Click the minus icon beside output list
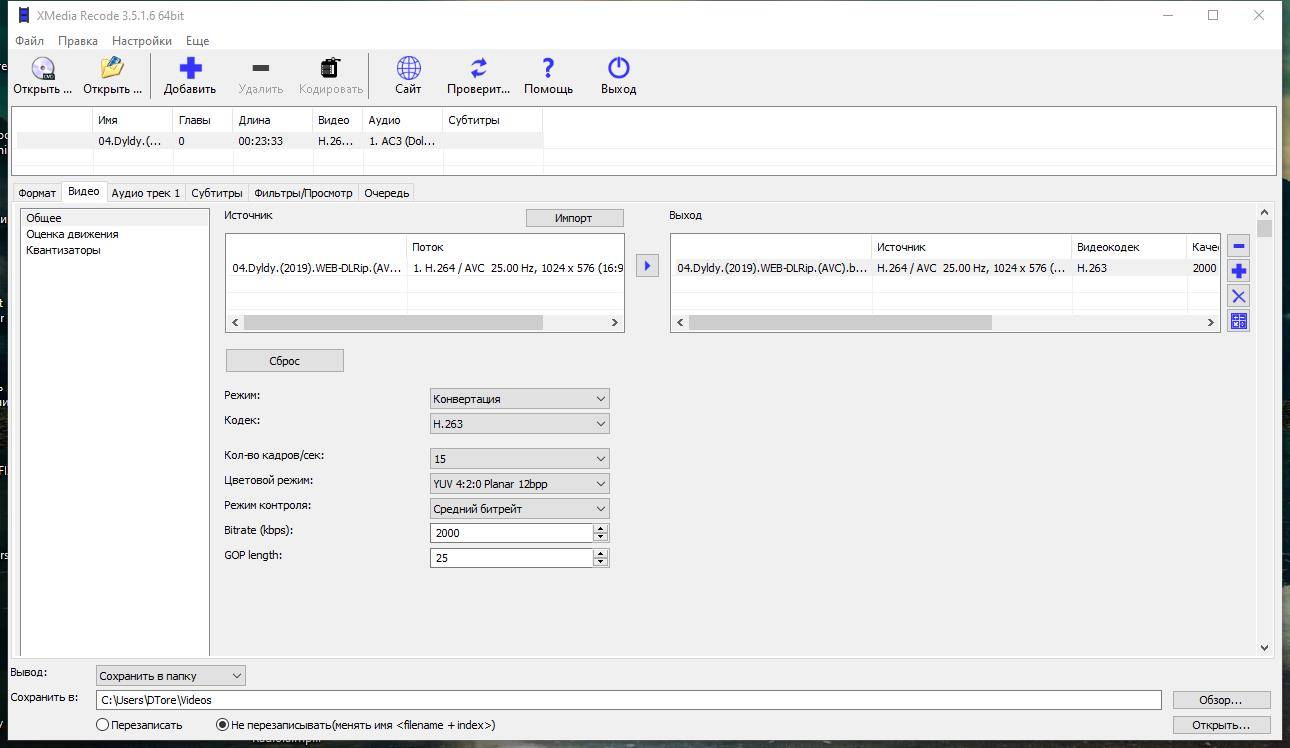This screenshot has width=1290, height=748. 1238,246
